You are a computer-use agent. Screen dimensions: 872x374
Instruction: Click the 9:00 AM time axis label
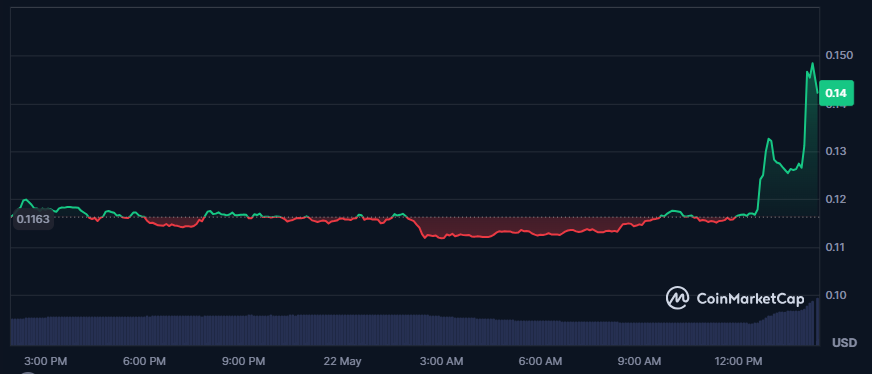641,361
